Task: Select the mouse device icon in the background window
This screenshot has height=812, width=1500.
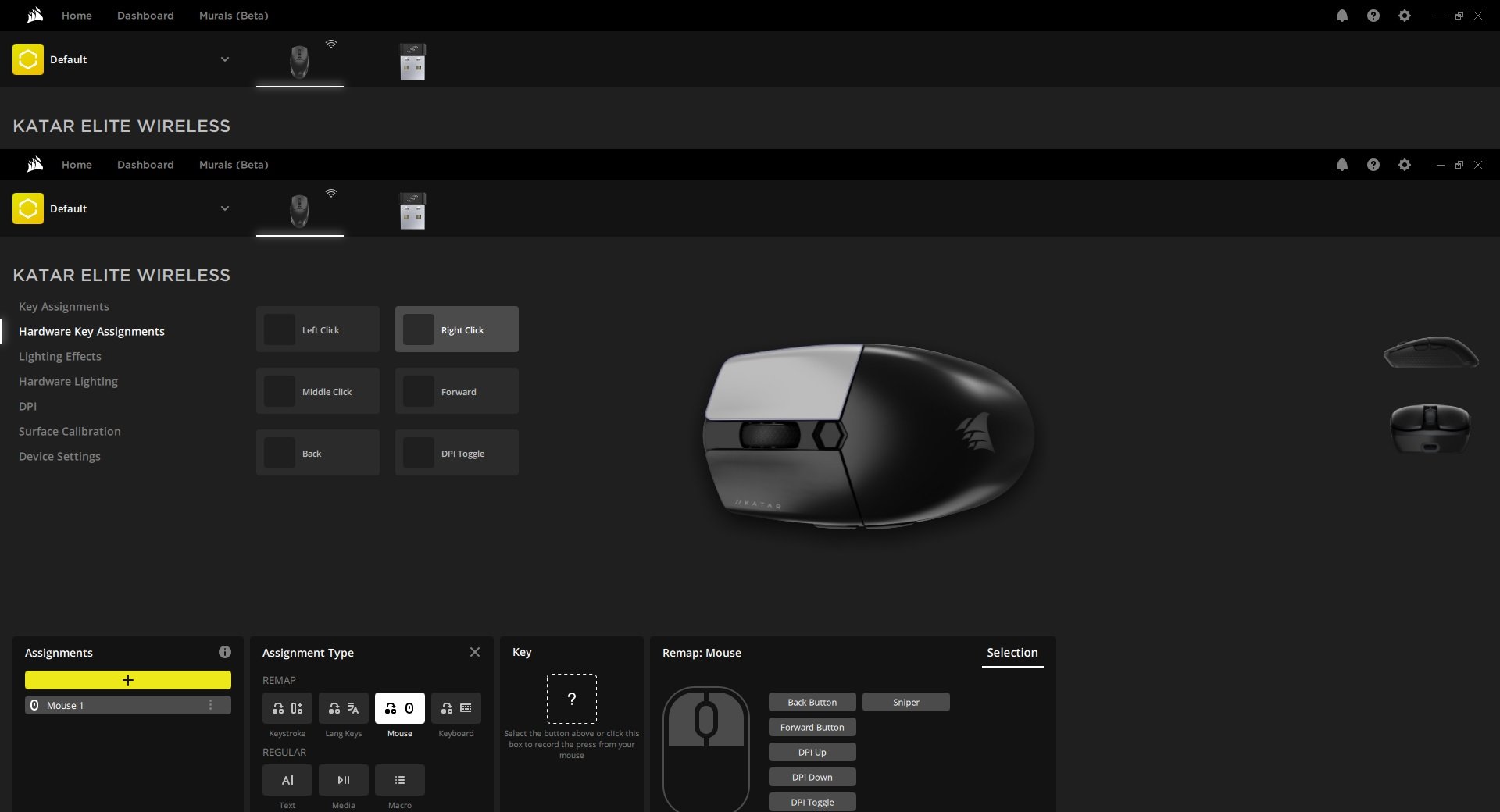Action: coord(299,62)
